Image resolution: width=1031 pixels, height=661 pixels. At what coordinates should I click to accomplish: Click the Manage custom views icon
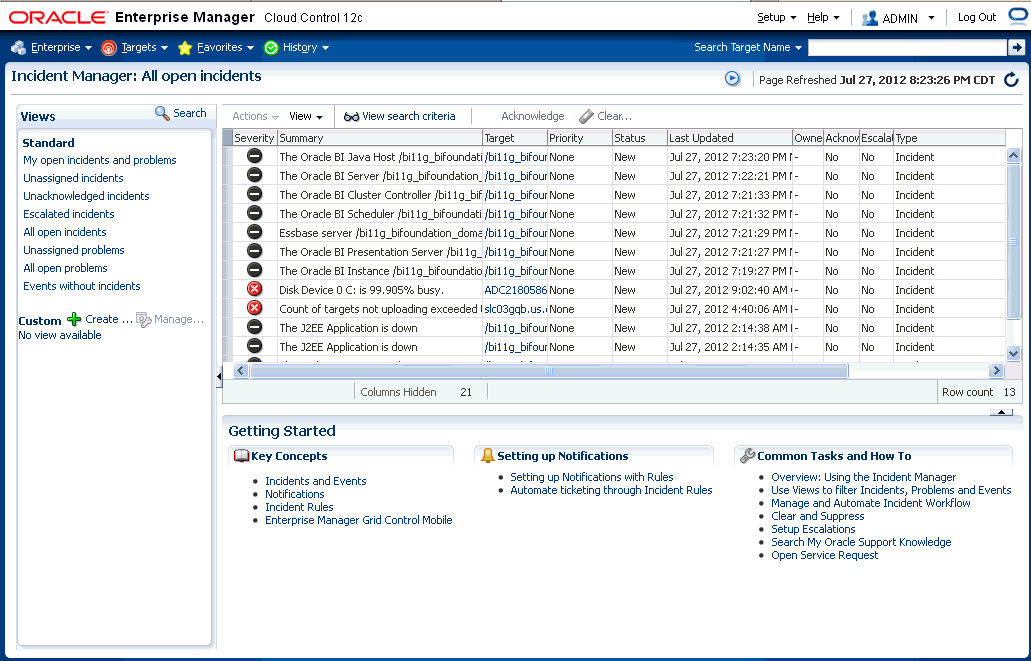click(x=143, y=320)
